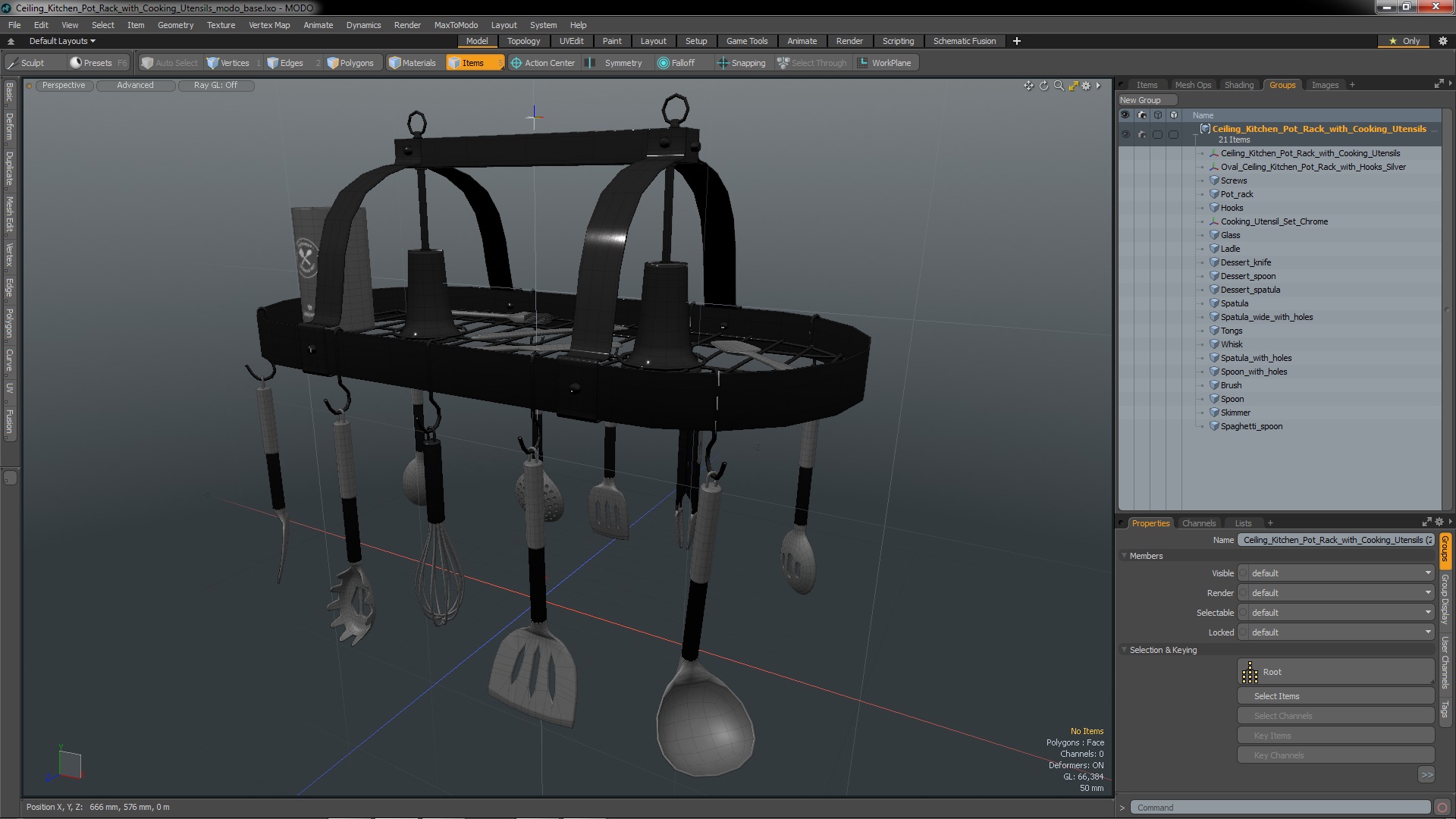Image resolution: width=1456 pixels, height=819 pixels.
Task: Select the Falloff tool icon
Action: click(x=664, y=63)
